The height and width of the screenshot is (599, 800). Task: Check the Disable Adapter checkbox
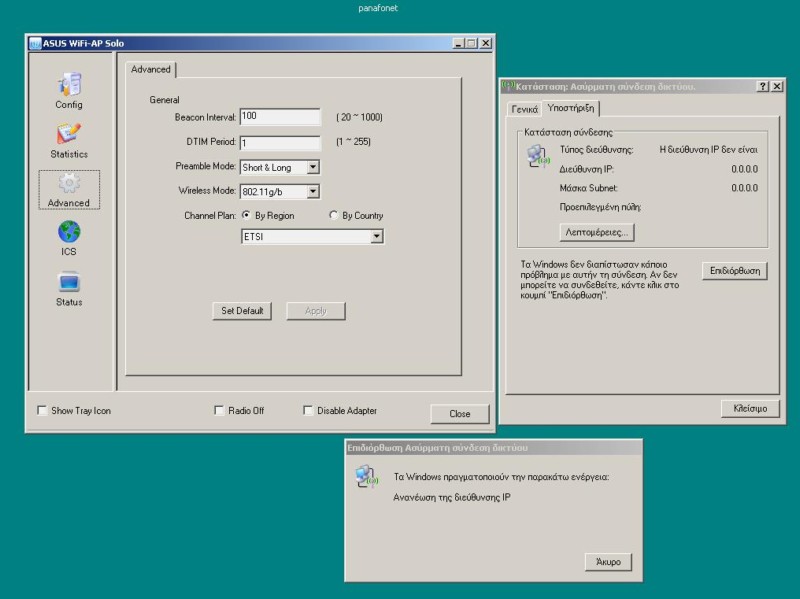click(308, 410)
